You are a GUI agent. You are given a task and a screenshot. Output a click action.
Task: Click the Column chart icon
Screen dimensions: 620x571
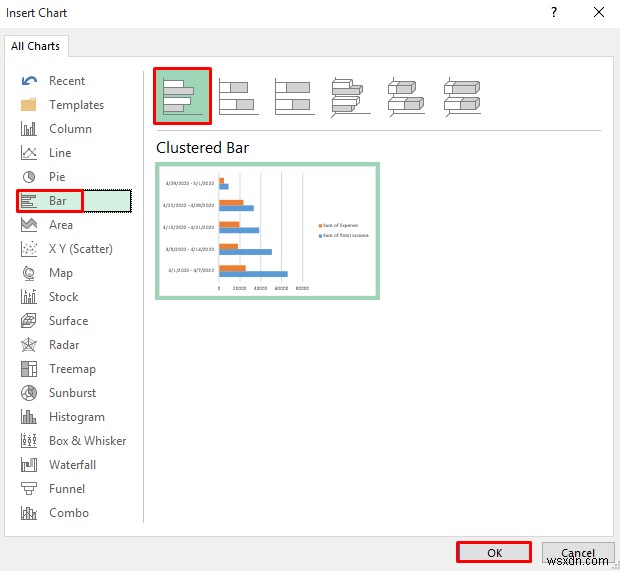click(28, 129)
